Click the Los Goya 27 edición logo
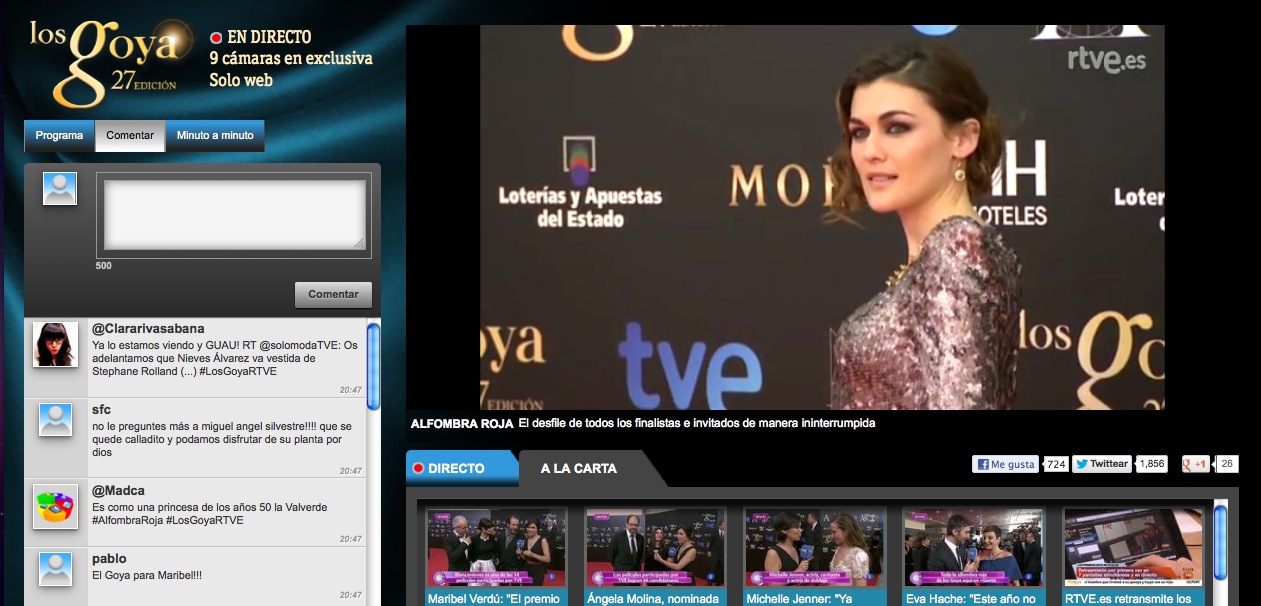Image resolution: width=1261 pixels, height=606 pixels. click(x=110, y=62)
